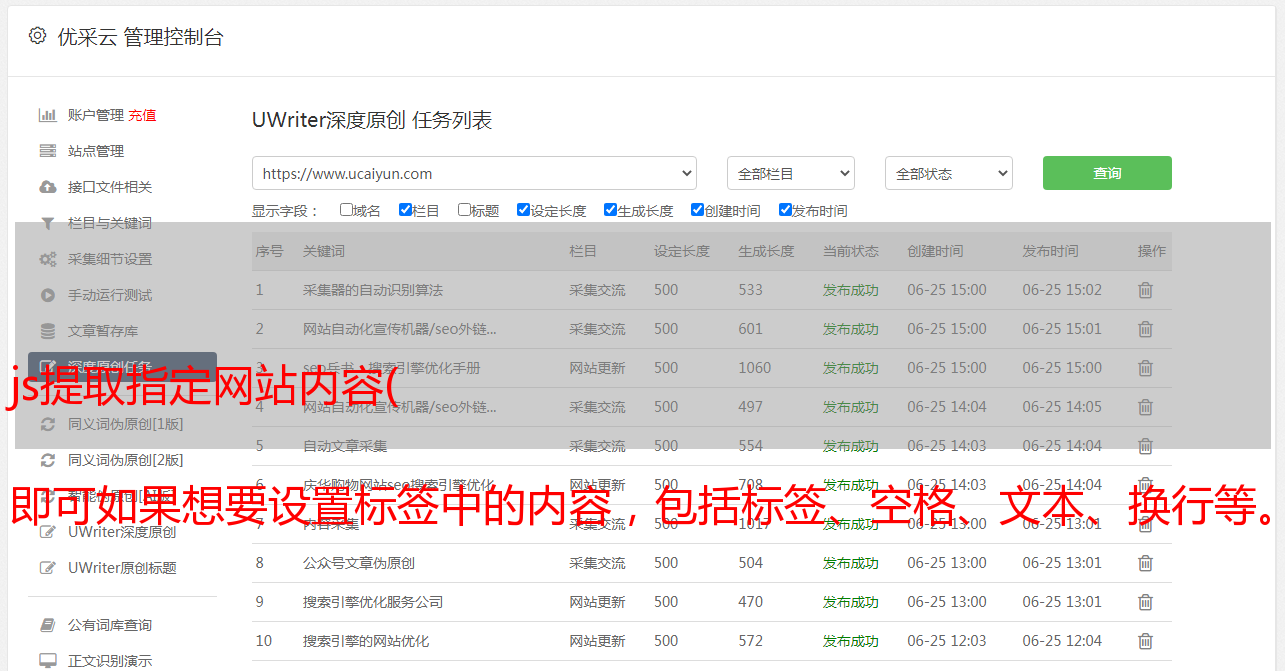Click the filter icon for 栏目与关键词
1285x671 pixels.
click(x=47, y=223)
